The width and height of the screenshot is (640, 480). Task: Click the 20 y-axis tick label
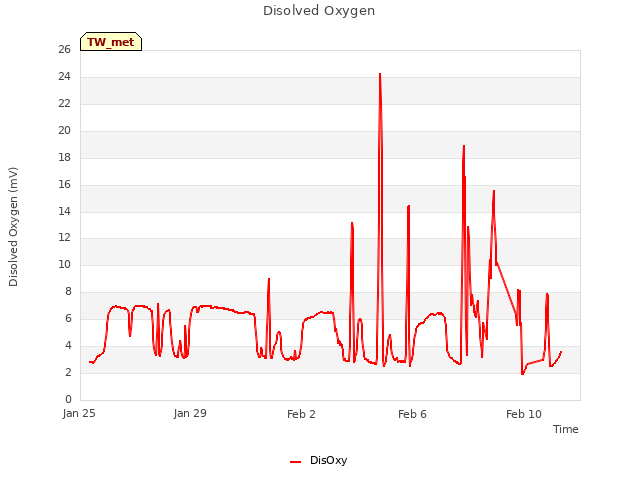(64, 130)
